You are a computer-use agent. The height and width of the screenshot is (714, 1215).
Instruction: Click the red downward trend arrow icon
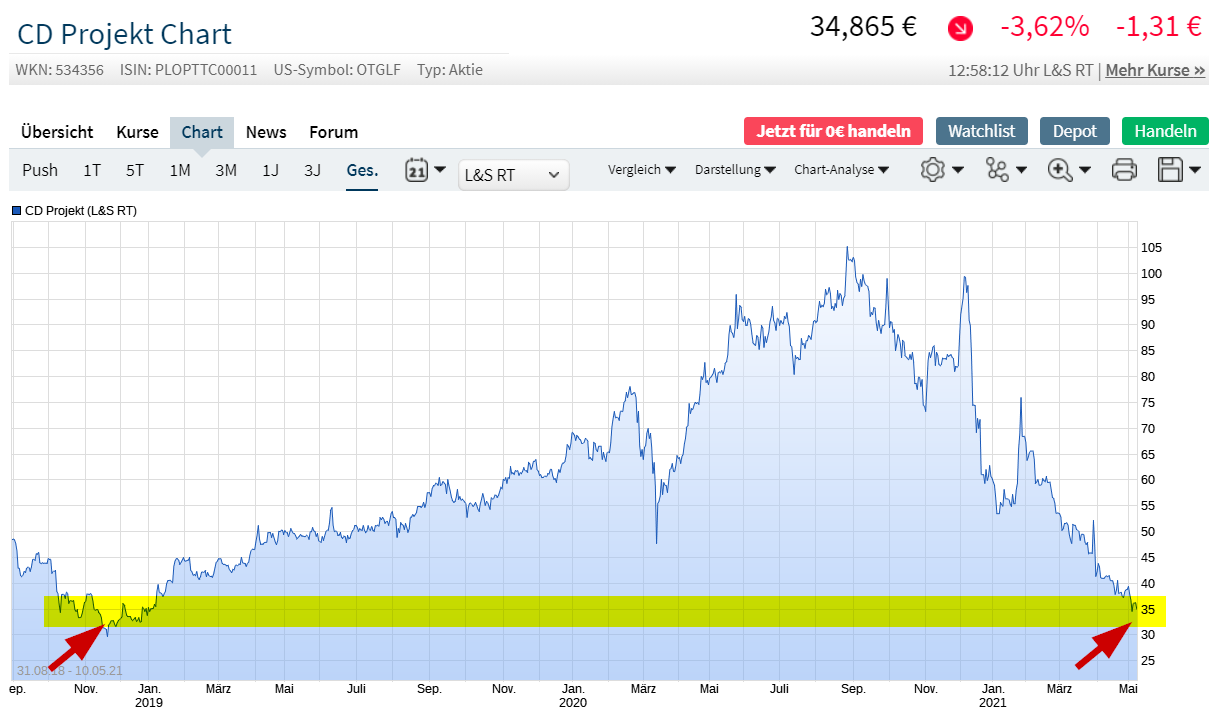point(960,28)
